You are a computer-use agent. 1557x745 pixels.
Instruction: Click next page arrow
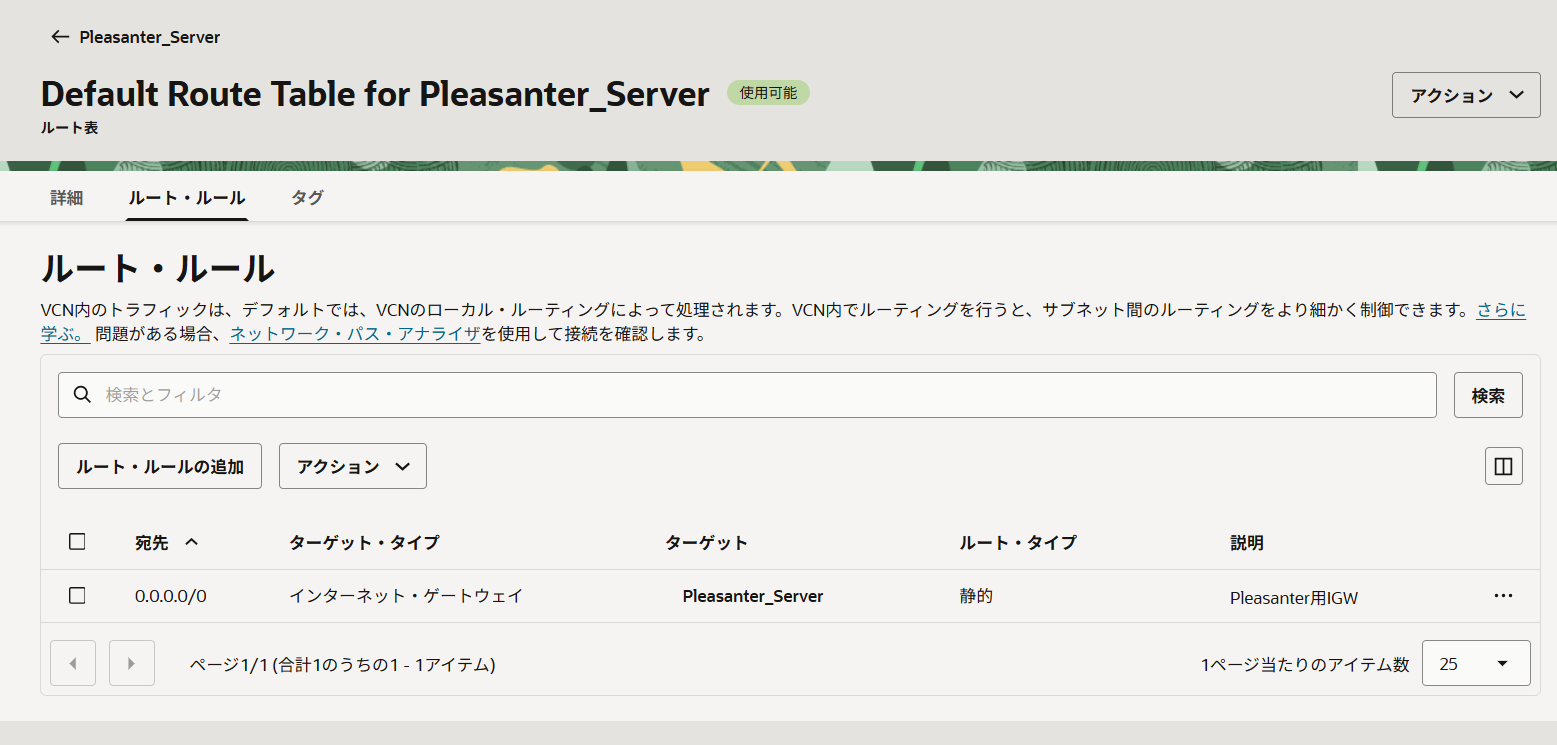[x=132, y=663]
